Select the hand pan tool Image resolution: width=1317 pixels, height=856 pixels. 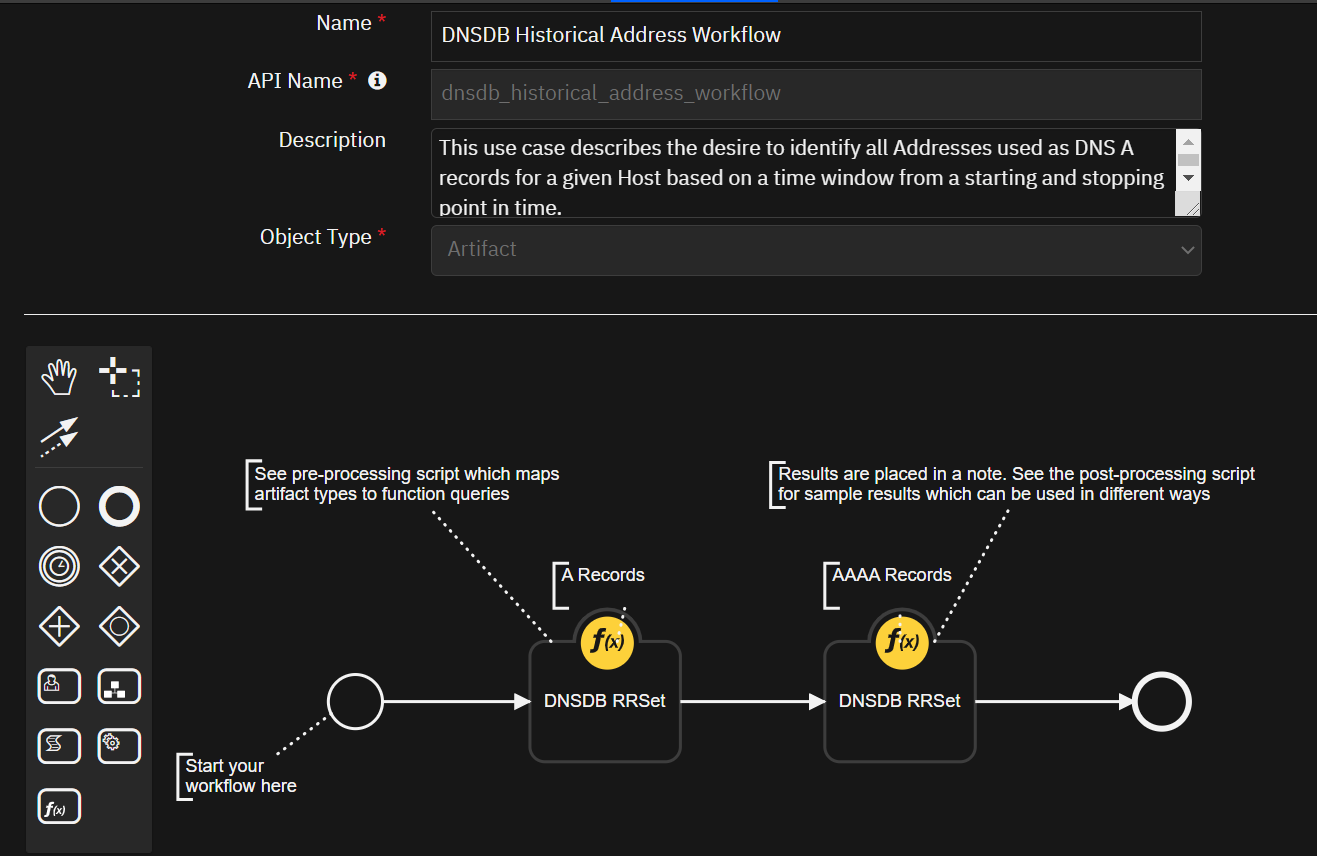[59, 377]
